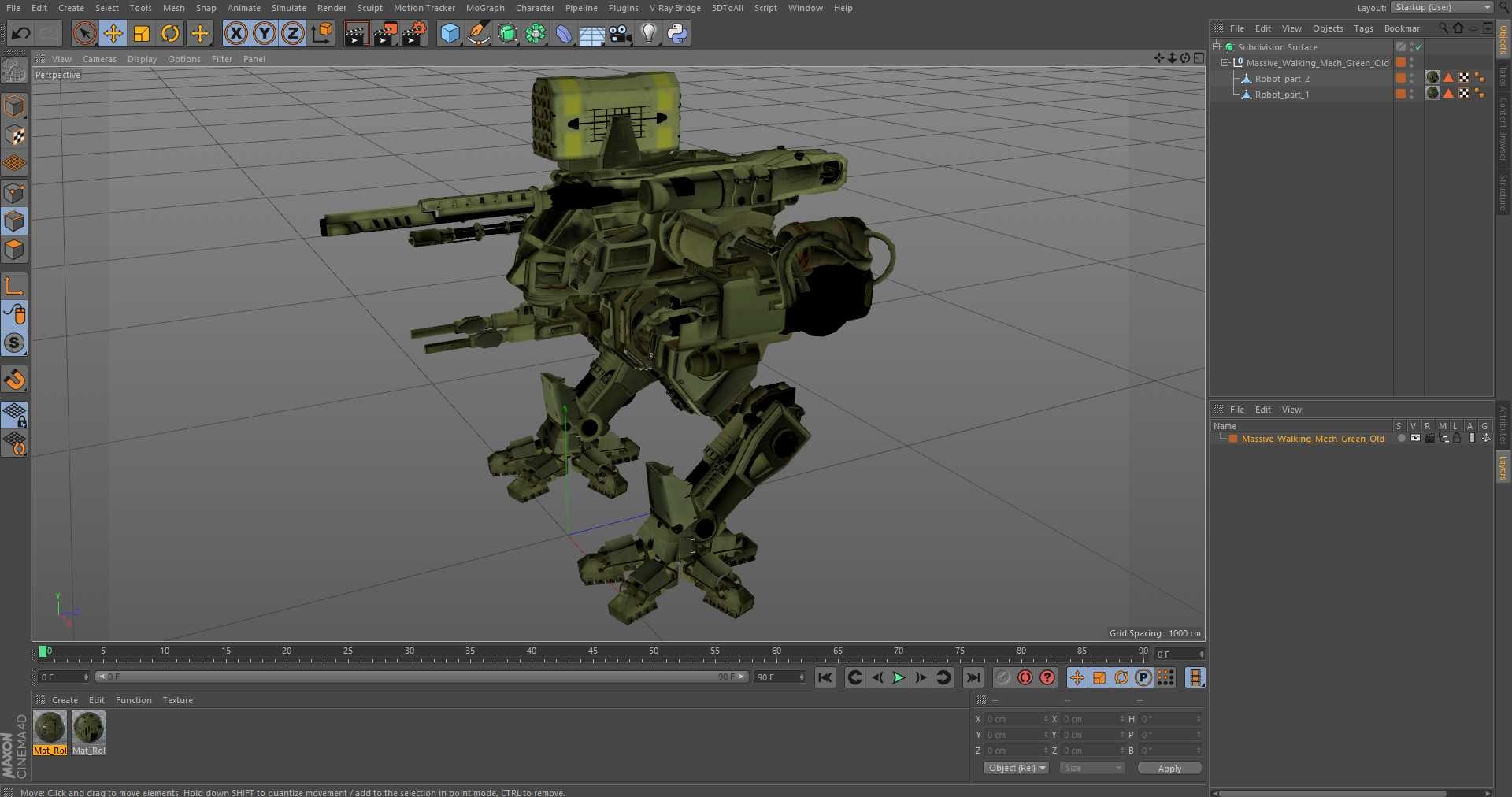Click the frame range slider bar
This screenshot has height=797, width=1512.
(421, 677)
